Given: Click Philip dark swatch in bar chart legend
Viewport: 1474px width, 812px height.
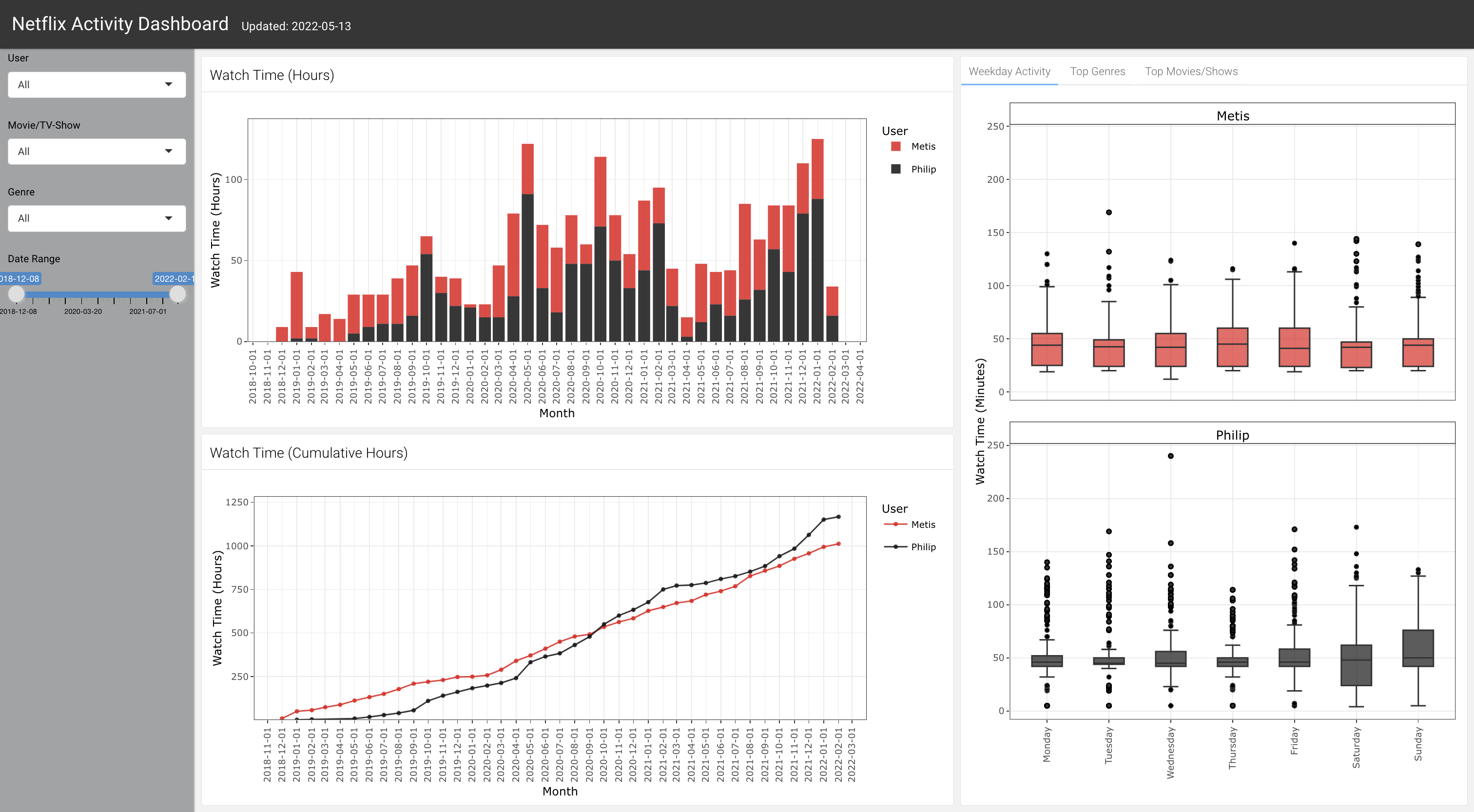Looking at the screenshot, I should [896, 170].
